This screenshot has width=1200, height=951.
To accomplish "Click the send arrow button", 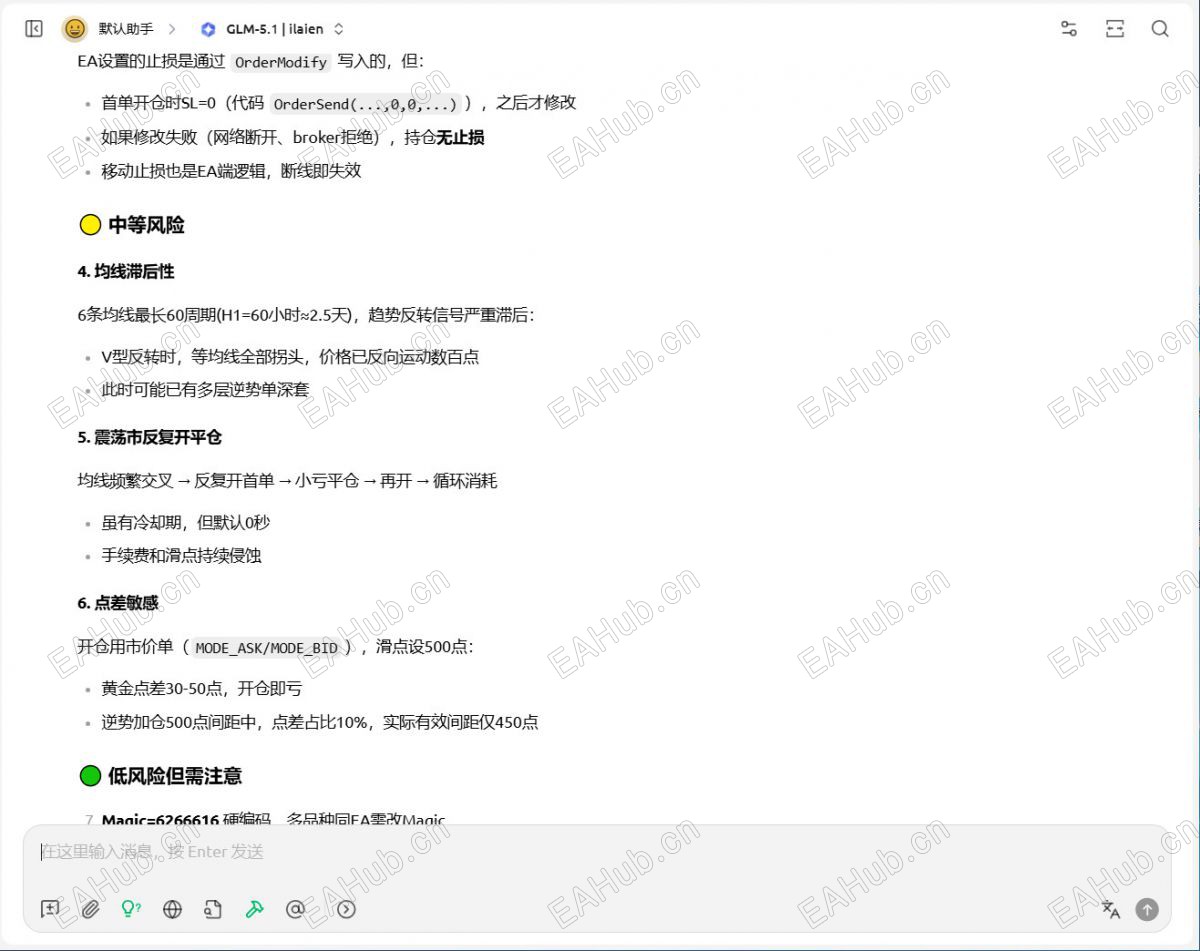I will point(1147,909).
